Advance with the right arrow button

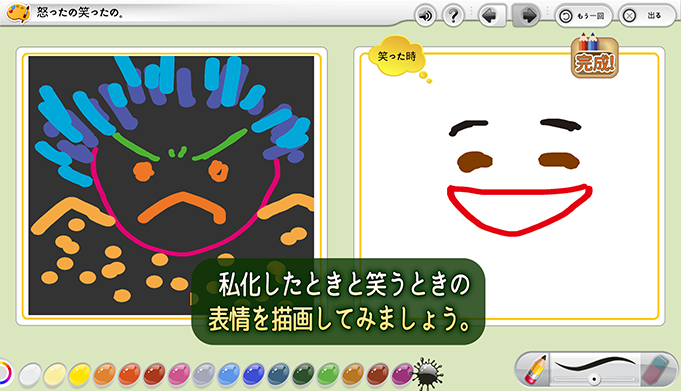(x=526, y=16)
